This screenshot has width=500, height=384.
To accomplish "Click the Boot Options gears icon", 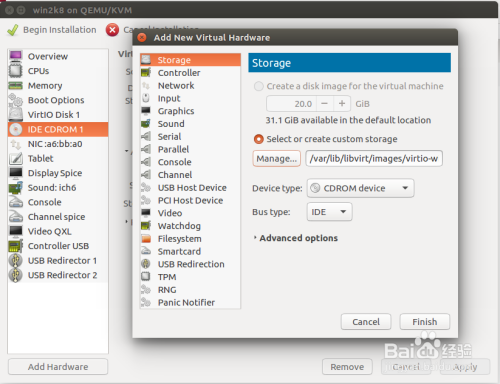I will [16, 100].
